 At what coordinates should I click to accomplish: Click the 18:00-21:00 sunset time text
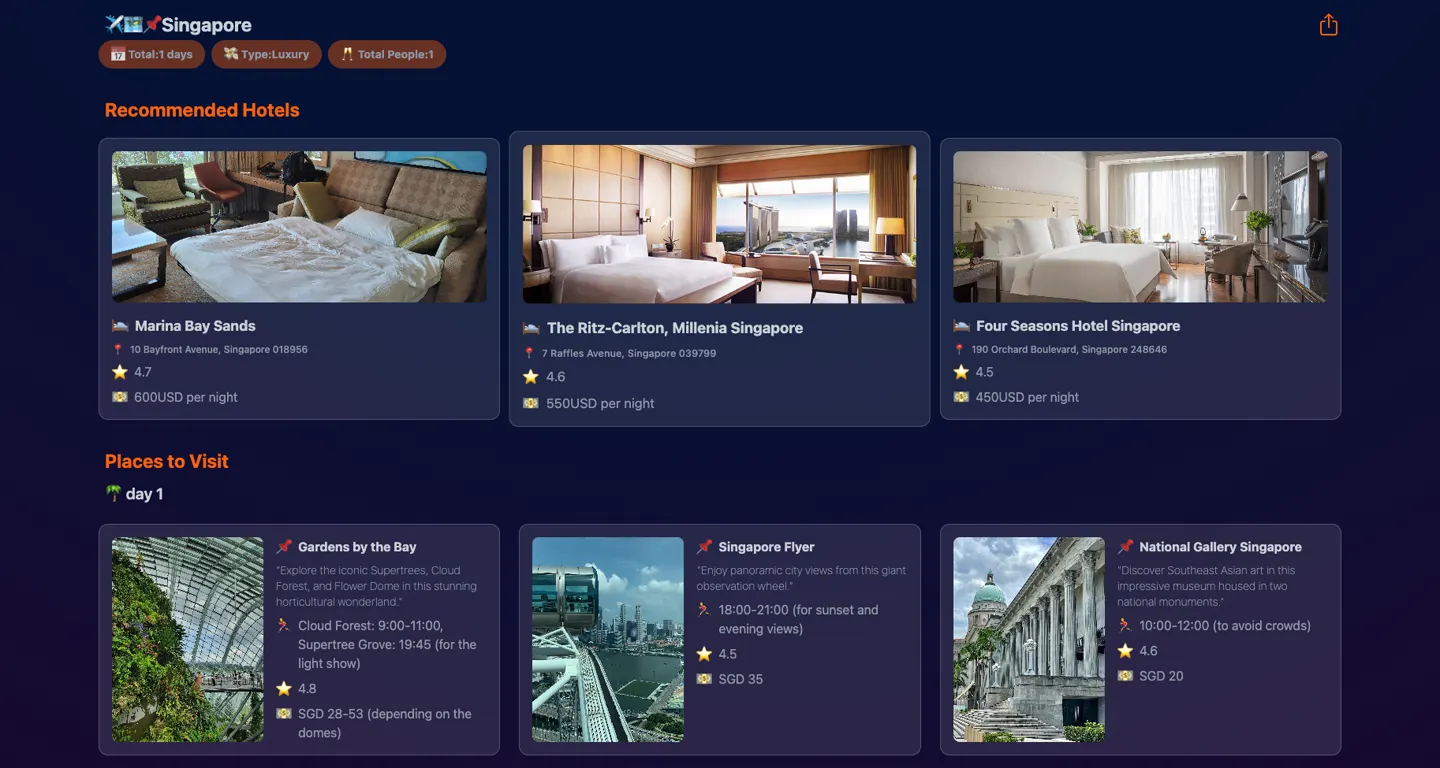click(x=798, y=619)
